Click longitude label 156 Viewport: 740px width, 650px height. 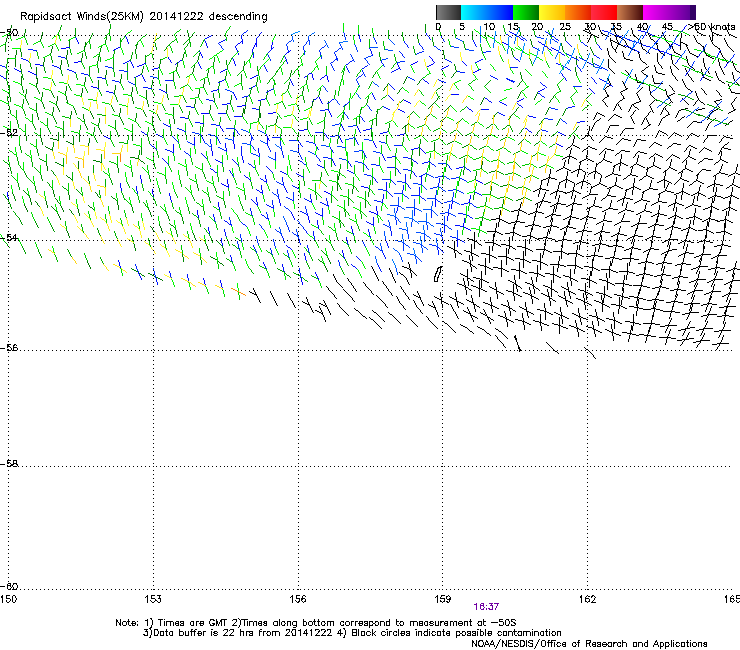[x=298, y=599]
